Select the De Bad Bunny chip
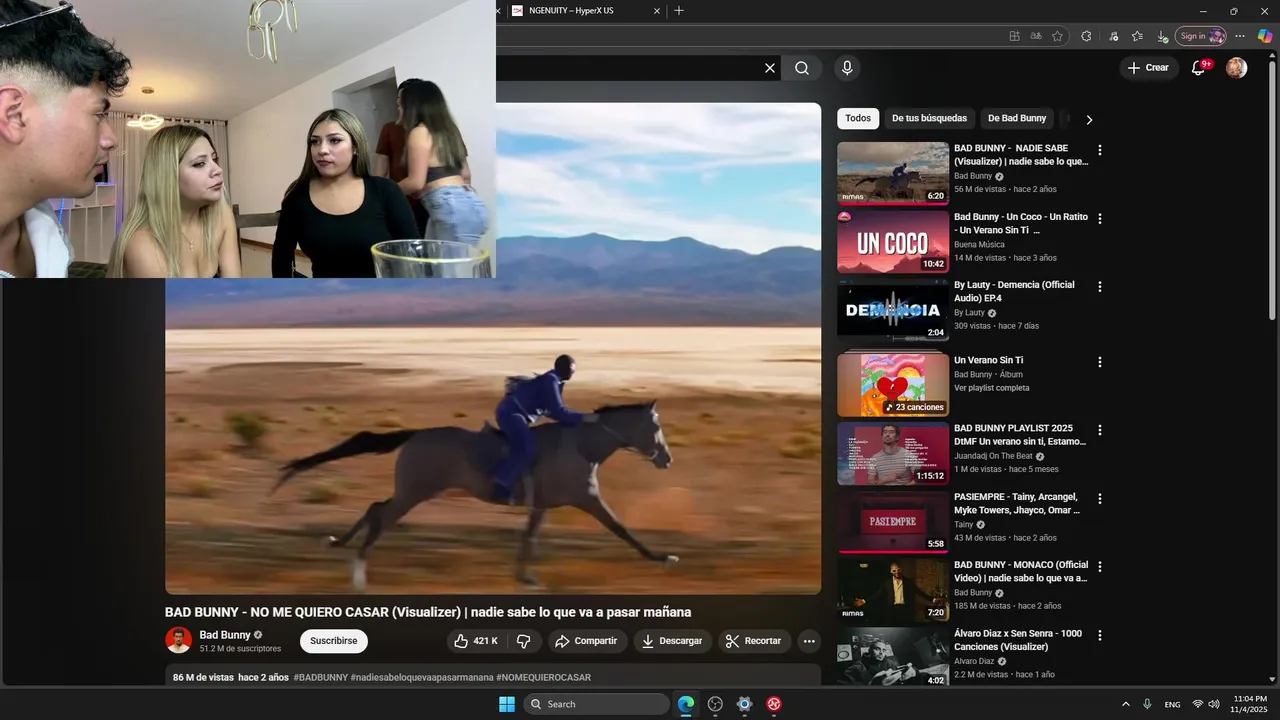The height and width of the screenshot is (720, 1280). tap(1017, 118)
